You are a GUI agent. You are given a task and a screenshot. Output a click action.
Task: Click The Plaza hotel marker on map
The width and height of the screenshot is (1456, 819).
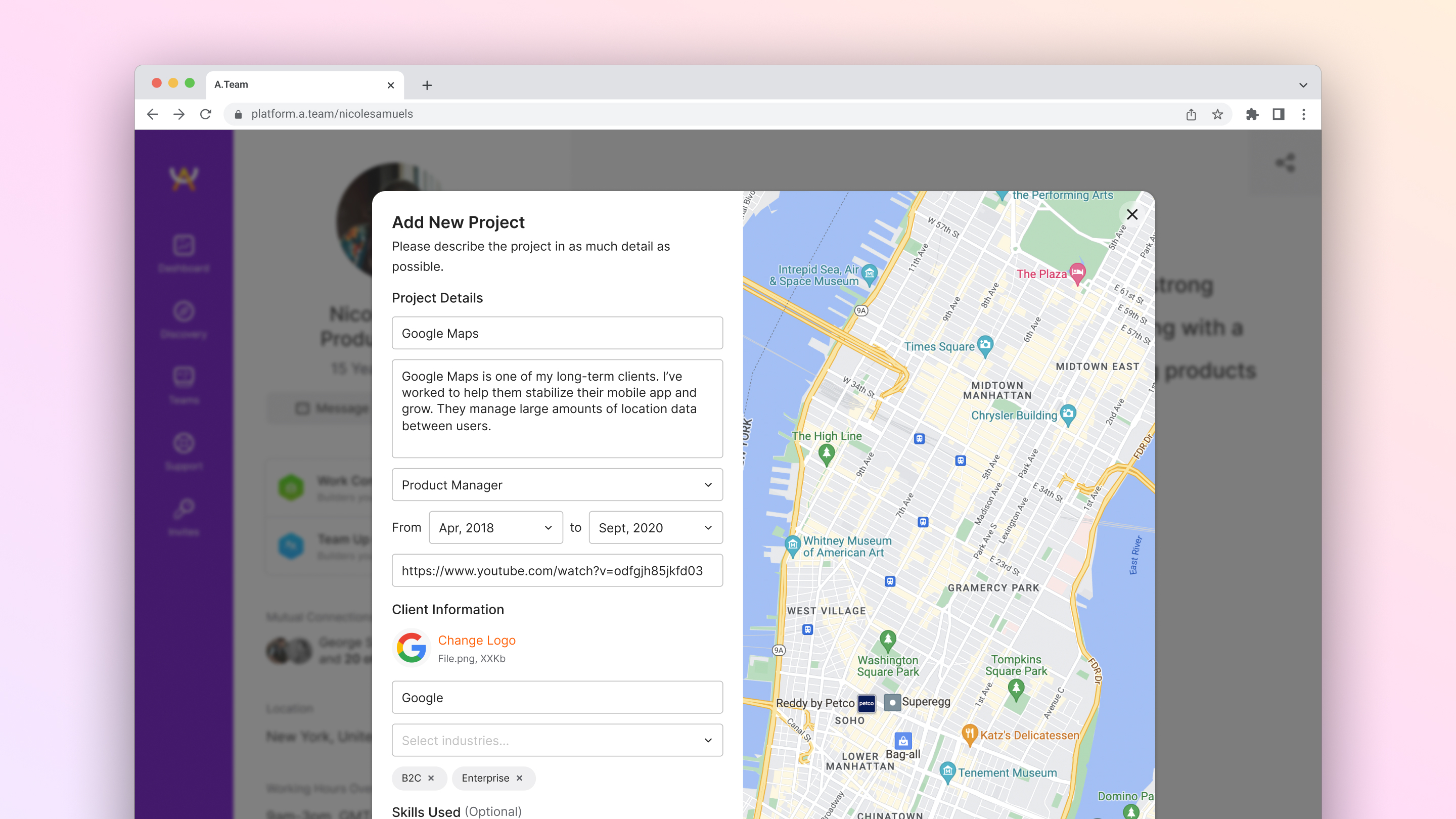[1078, 272]
